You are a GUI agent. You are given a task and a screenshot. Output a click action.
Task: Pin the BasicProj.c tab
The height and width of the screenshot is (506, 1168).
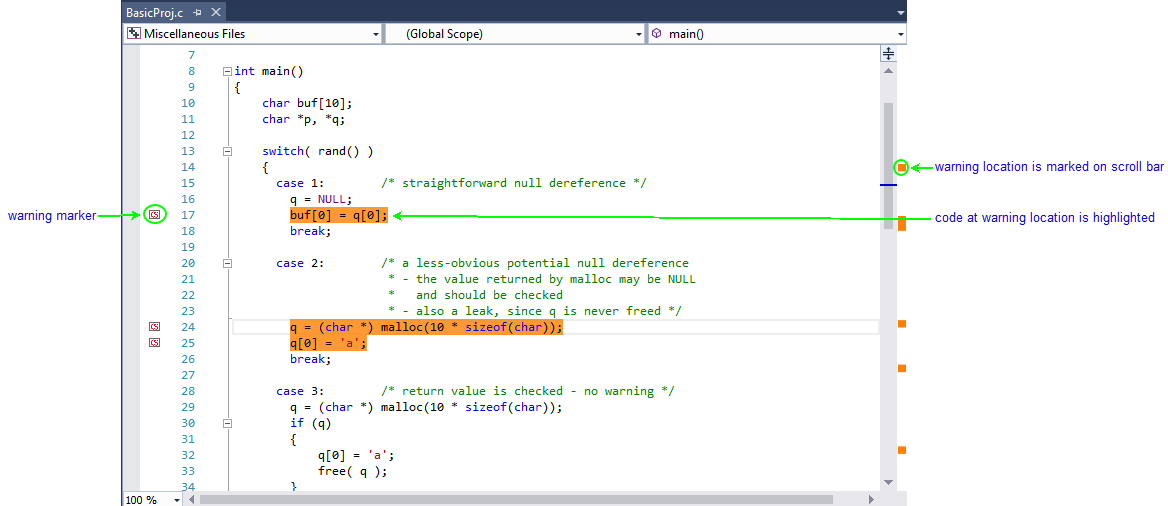pos(197,13)
